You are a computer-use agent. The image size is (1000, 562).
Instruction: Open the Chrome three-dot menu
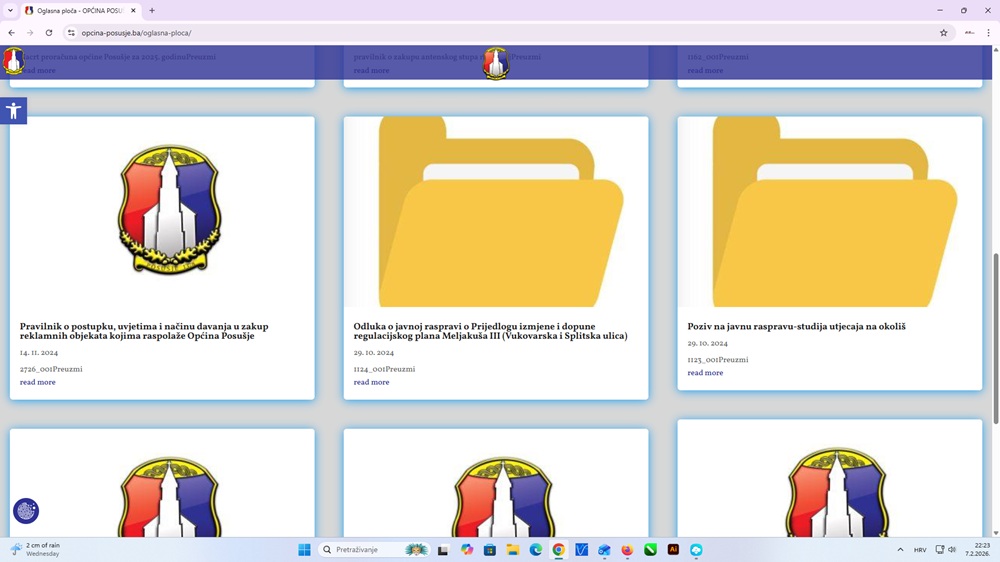point(988,33)
